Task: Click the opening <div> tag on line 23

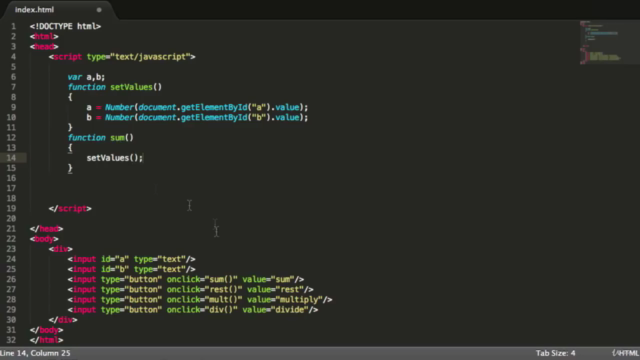Action: coord(61,249)
